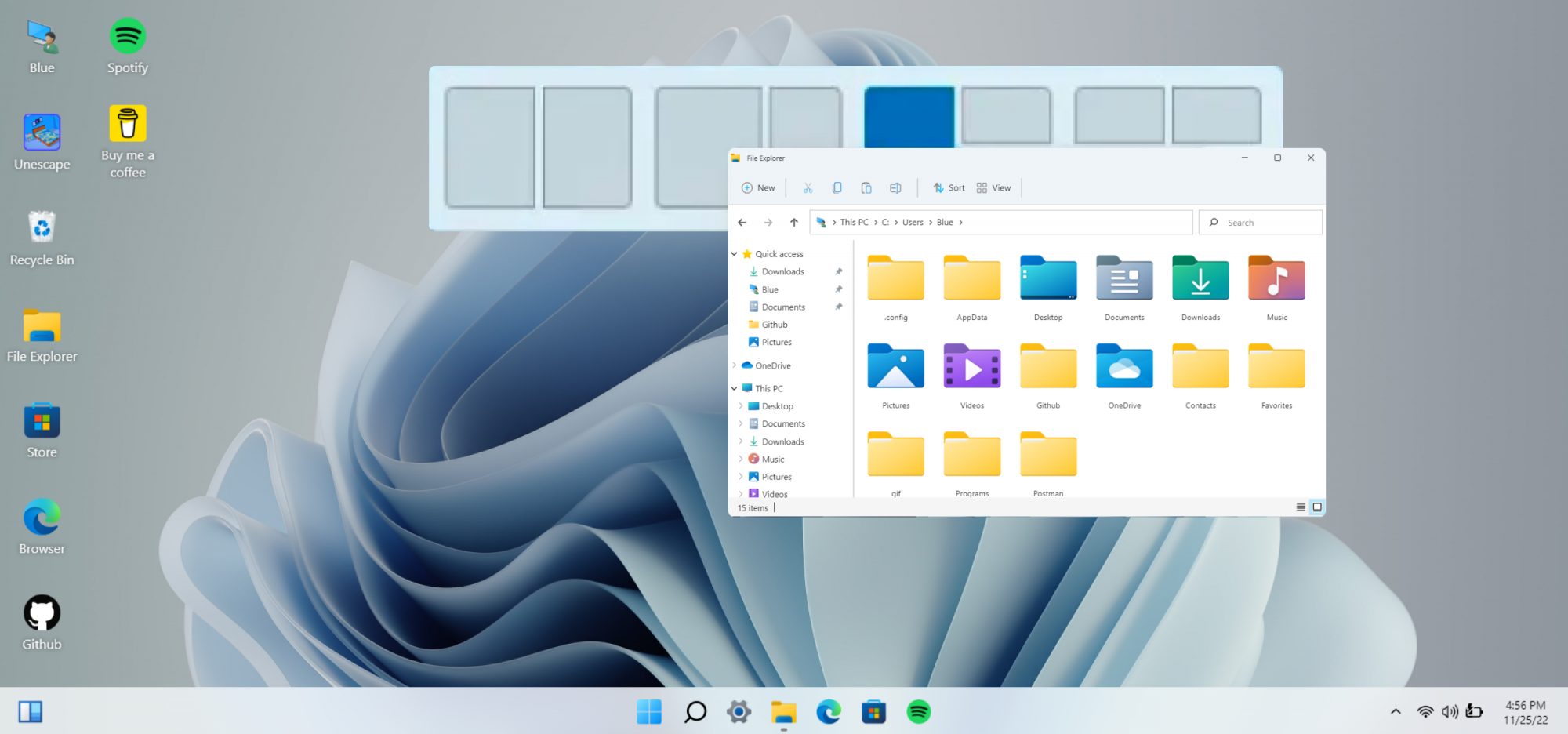Screen dimensions: 1568x734
Task: Open the Contacts folder
Action: coord(1200,376)
